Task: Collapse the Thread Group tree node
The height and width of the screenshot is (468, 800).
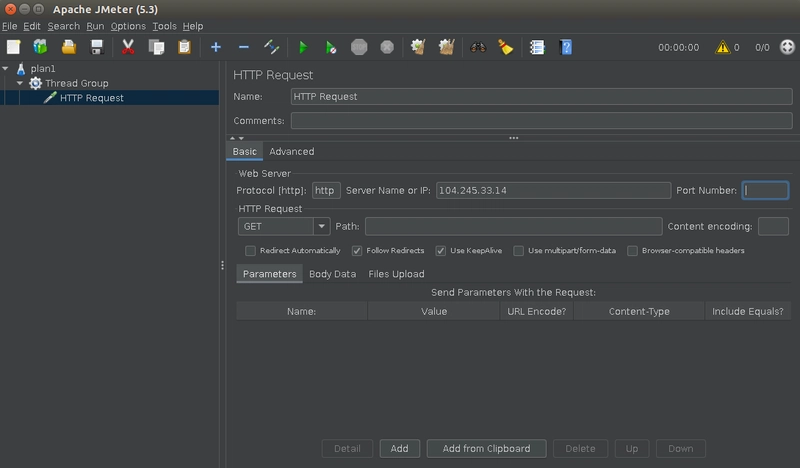Action: (x=20, y=83)
